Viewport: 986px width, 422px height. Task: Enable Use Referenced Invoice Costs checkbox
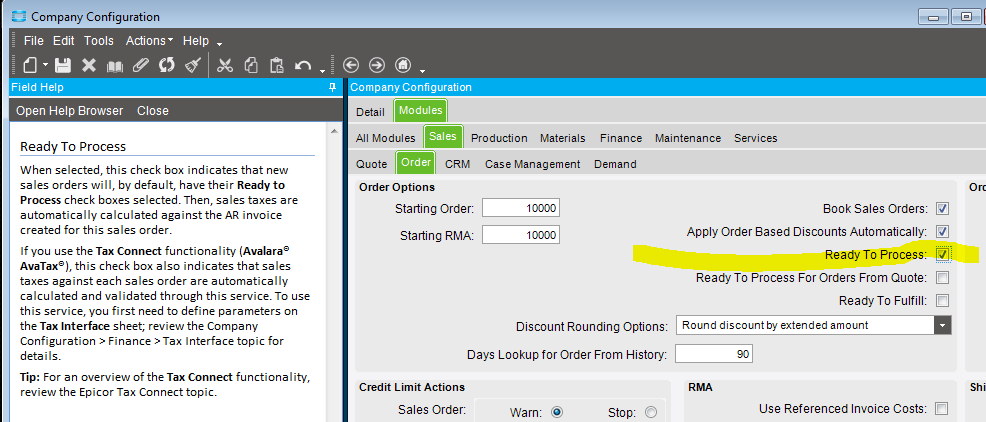[941, 409]
